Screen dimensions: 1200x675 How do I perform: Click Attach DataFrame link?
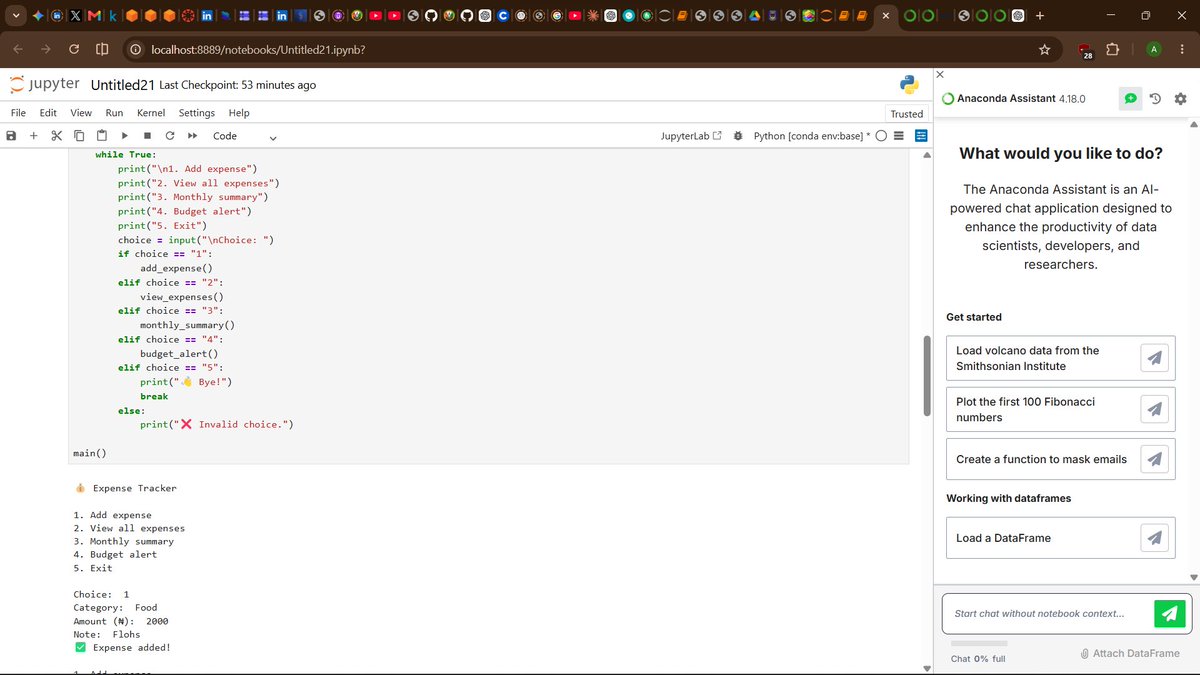click(x=1130, y=653)
